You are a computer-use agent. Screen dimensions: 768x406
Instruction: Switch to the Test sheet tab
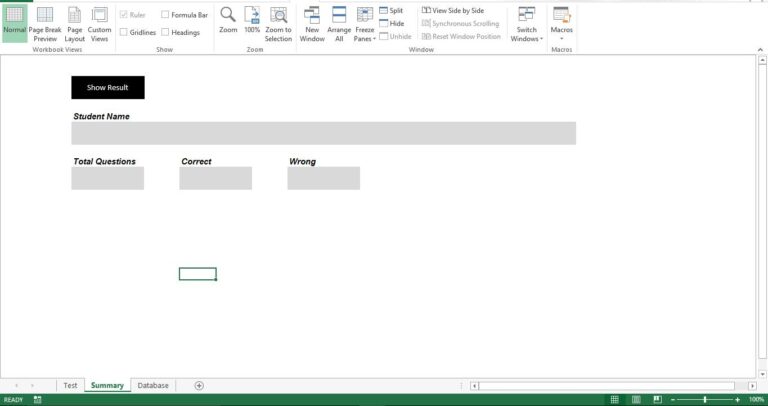tap(70, 385)
